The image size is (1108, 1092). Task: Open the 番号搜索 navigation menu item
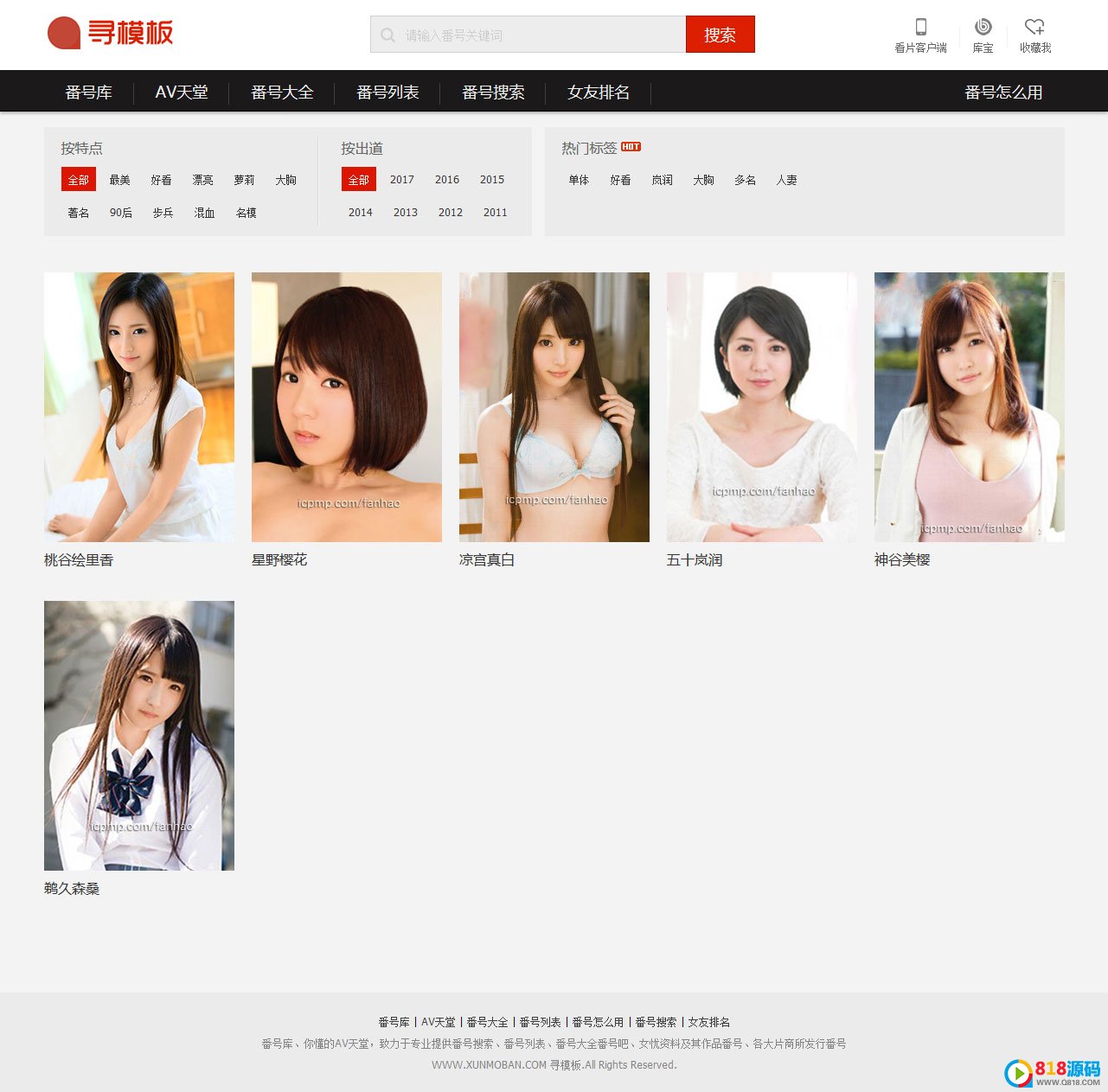pos(493,92)
